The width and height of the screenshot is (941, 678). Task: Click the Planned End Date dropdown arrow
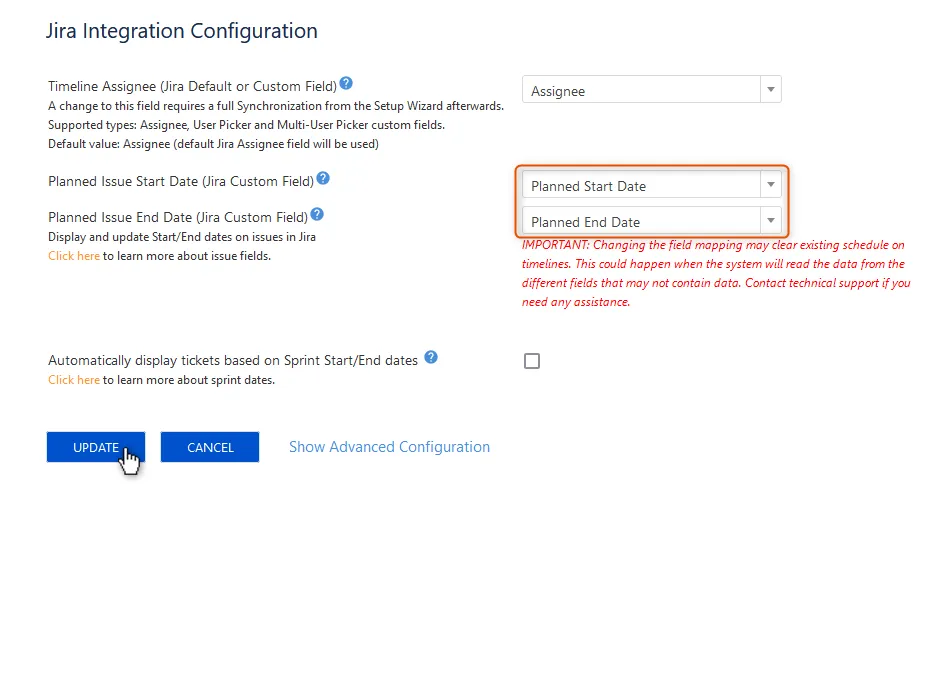pyautogui.click(x=770, y=221)
